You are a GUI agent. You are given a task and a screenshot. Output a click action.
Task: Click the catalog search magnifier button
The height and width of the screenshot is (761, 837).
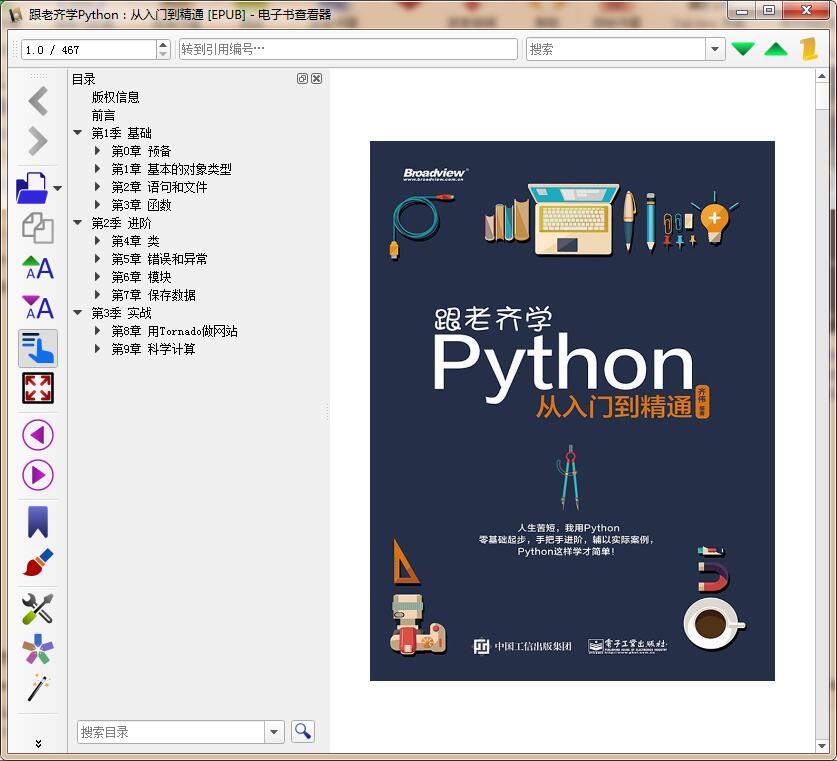click(302, 731)
